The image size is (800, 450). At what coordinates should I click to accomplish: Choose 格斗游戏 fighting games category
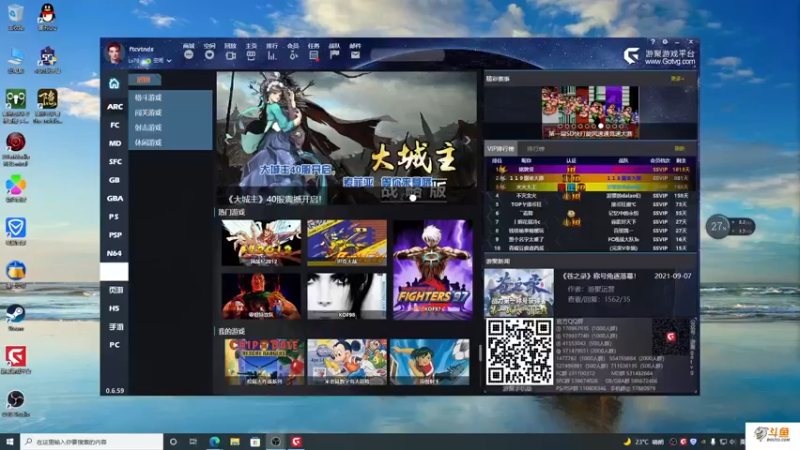pos(148,97)
